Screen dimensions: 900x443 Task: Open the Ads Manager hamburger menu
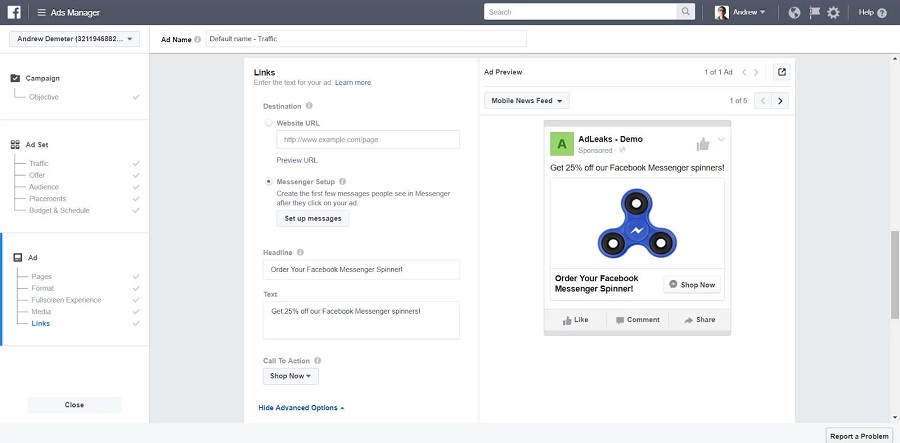click(43, 12)
